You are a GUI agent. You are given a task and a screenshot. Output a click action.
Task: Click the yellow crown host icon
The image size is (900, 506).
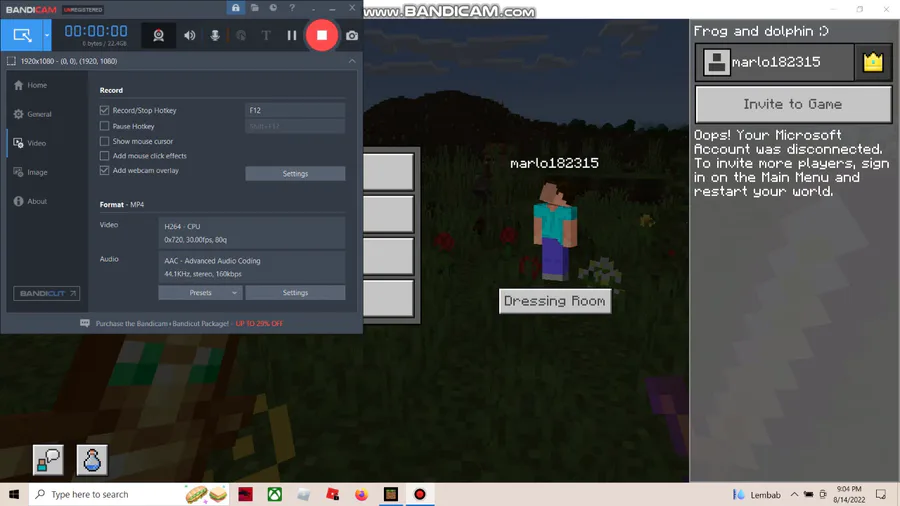pos(872,62)
